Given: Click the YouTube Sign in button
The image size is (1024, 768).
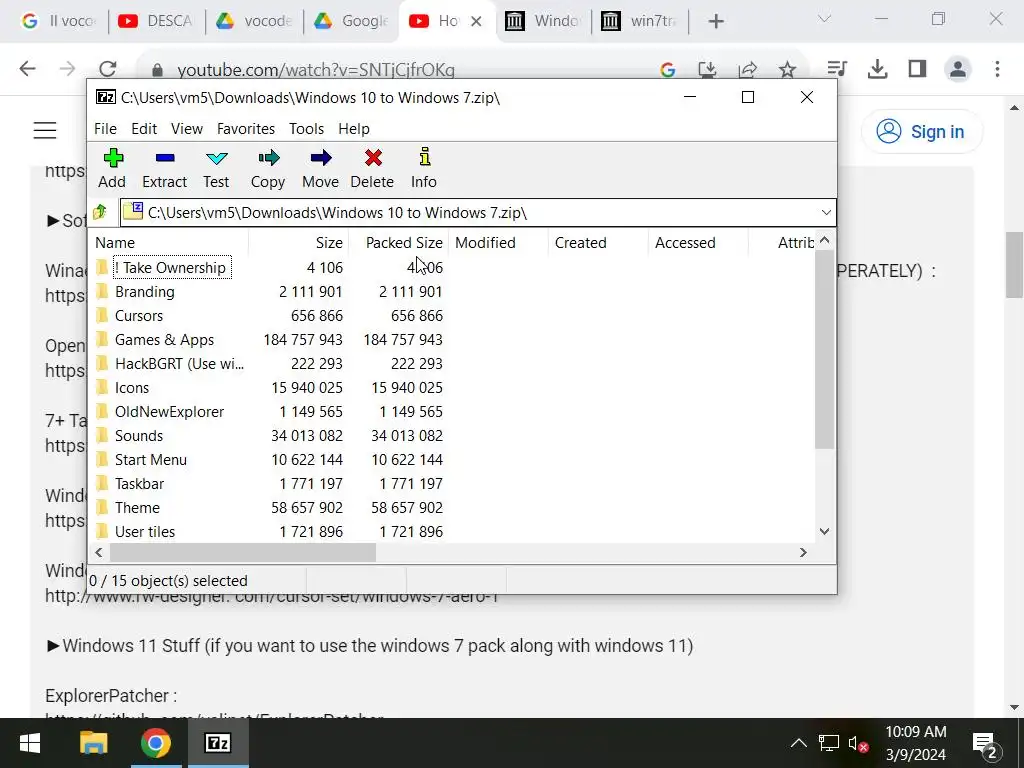Looking at the screenshot, I should [921, 131].
